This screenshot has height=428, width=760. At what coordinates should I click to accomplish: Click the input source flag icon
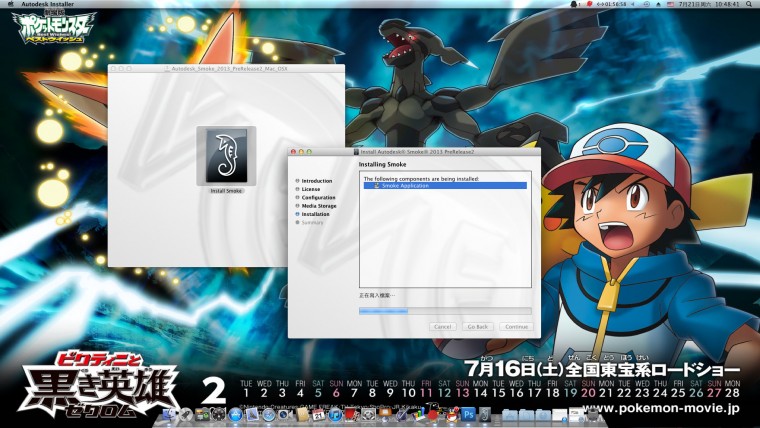tap(670, 4)
